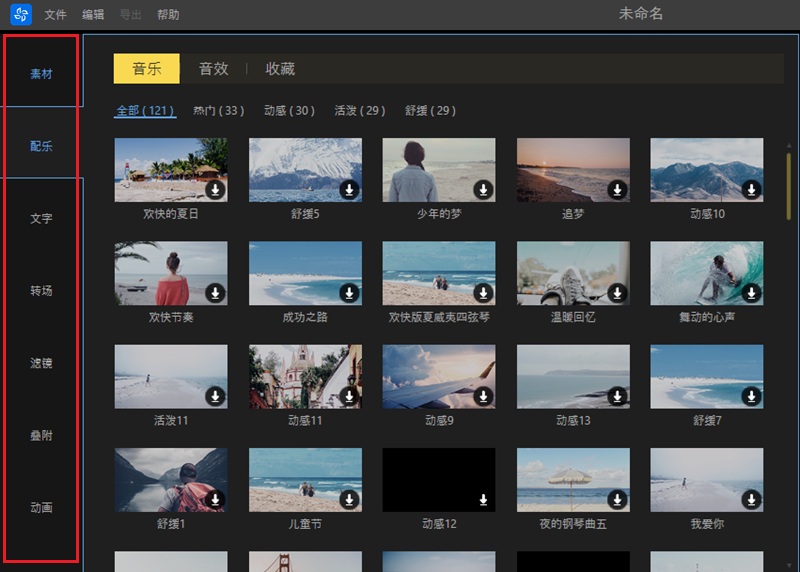Click the scrollbar down arrow

tap(789, 565)
